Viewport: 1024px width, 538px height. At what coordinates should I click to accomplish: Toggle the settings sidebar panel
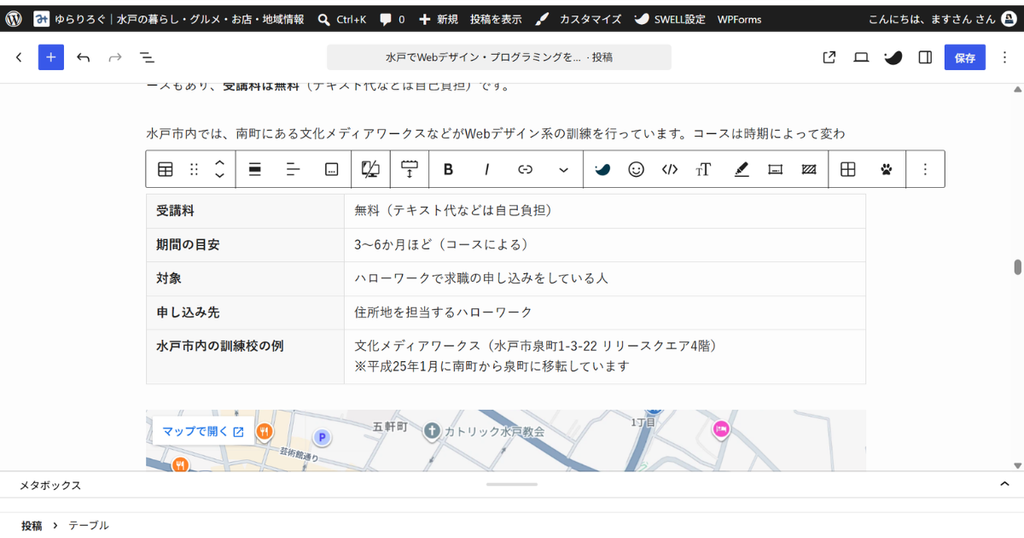[925, 57]
